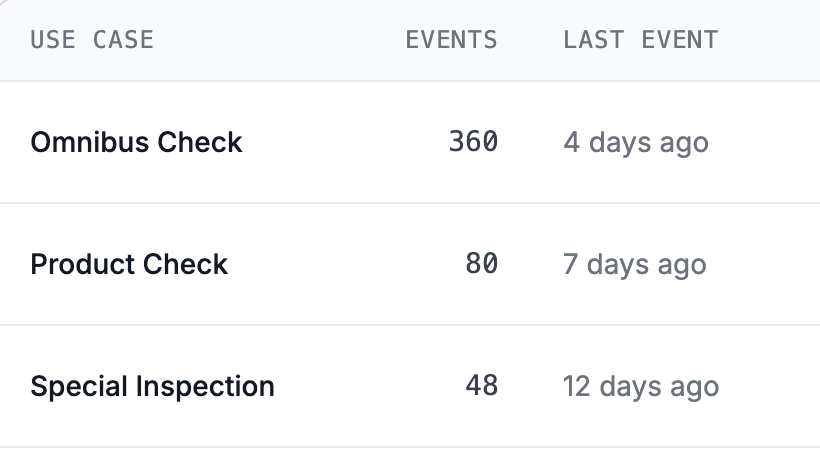Click the '7 days ago' timestamp

(635, 264)
